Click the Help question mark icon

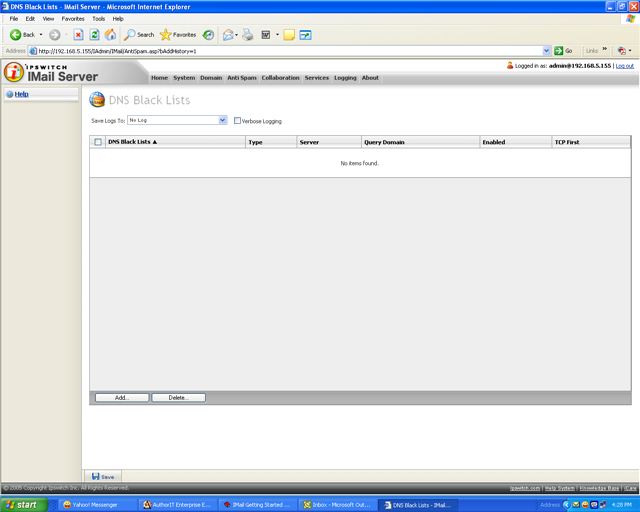(10, 94)
